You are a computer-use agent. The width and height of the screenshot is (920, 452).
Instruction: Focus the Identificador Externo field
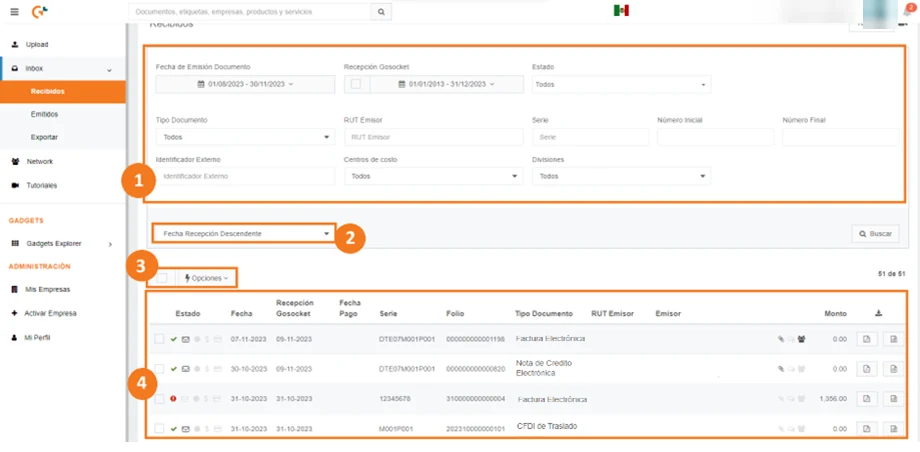point(245,176)
